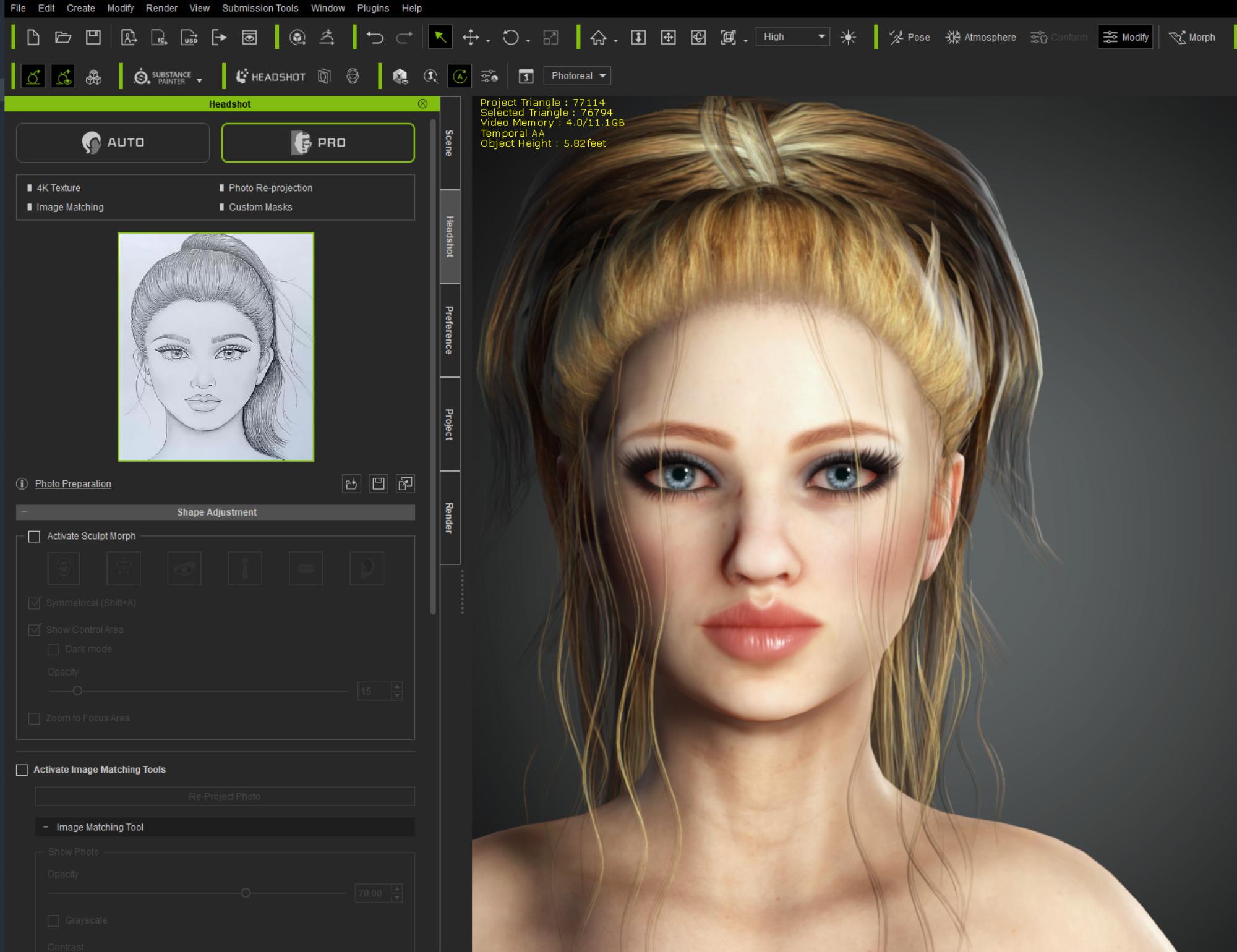This screenshot has width=1237, height=952.
Task: Activate the Rotate tool
Action: 511,38
